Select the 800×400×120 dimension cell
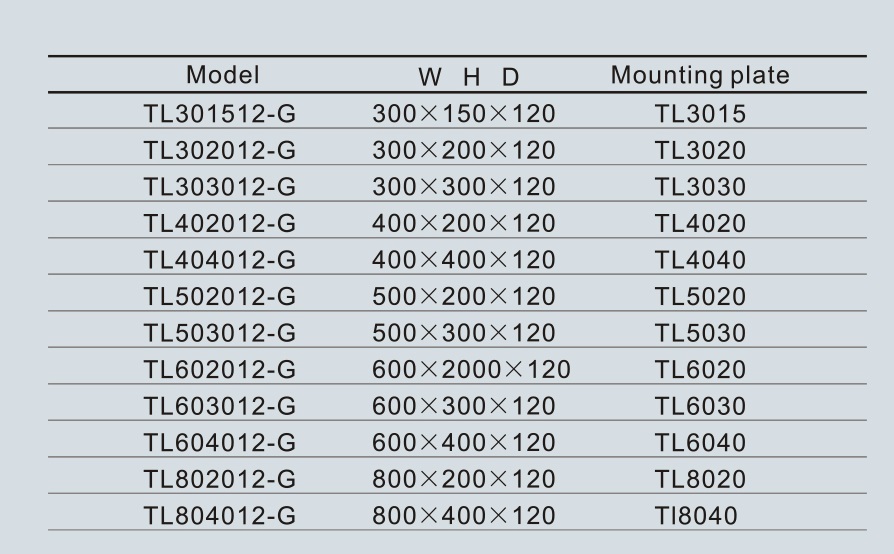 [x=464, y=515]
